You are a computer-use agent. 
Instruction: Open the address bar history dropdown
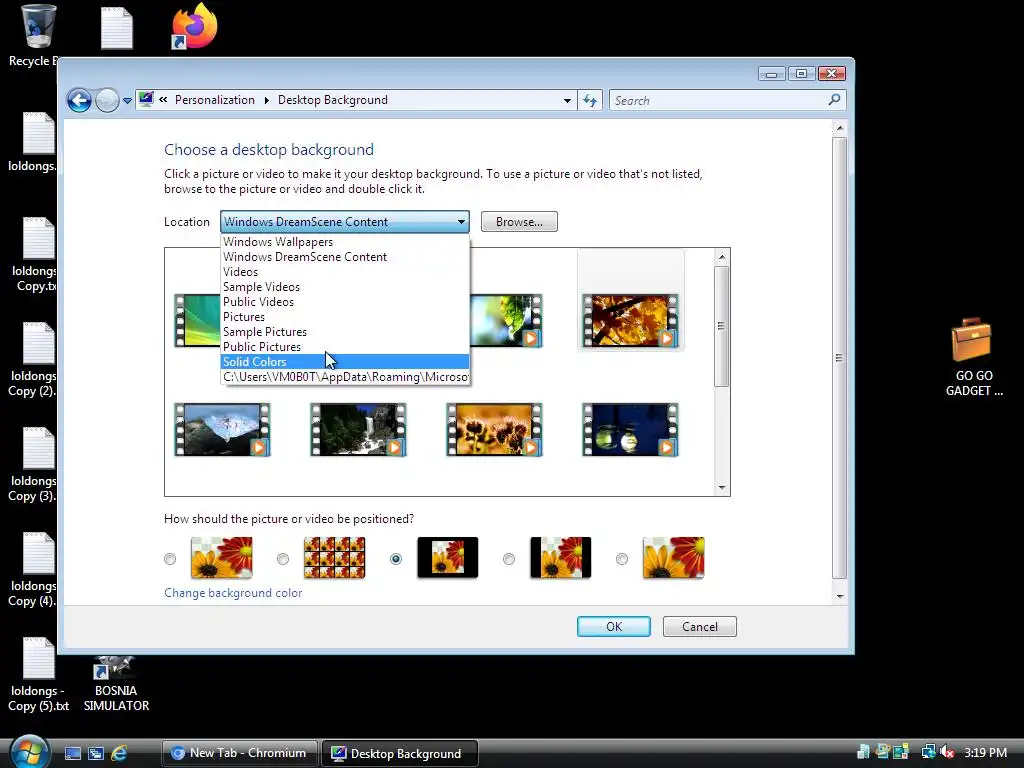[567, 101]
